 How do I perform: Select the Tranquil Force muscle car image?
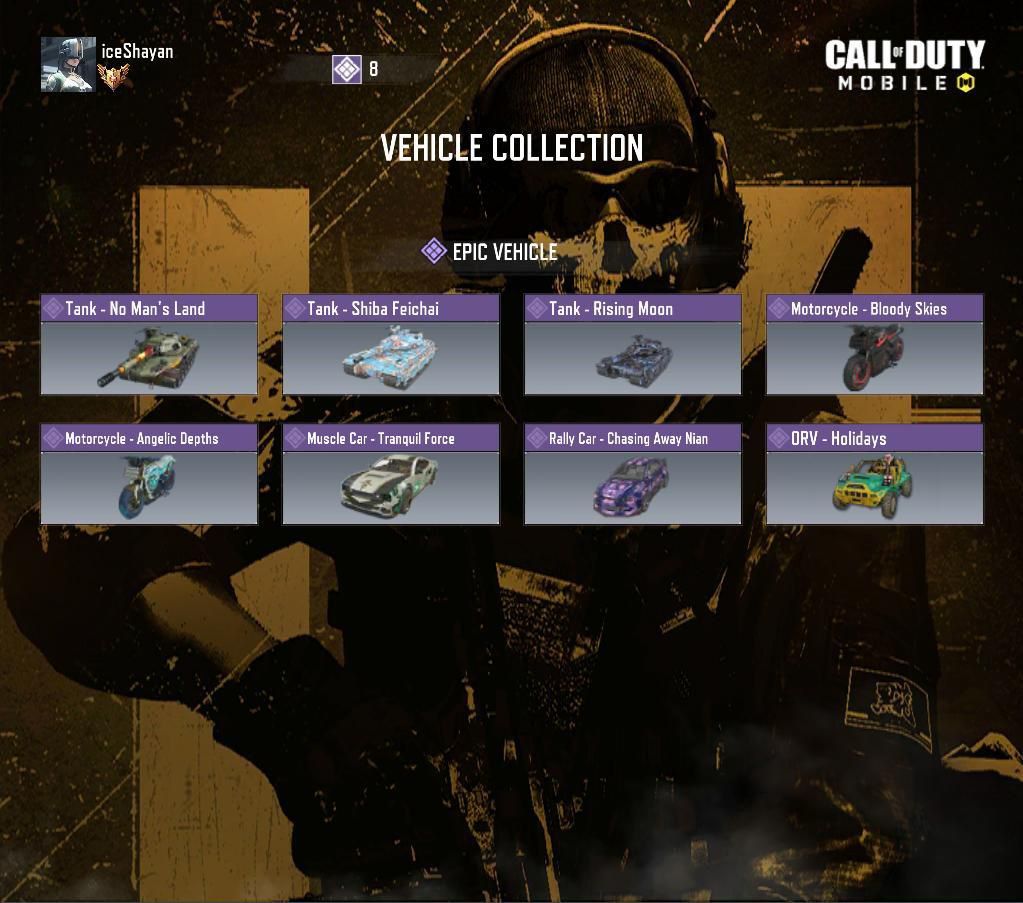click(x=391, y=487)
